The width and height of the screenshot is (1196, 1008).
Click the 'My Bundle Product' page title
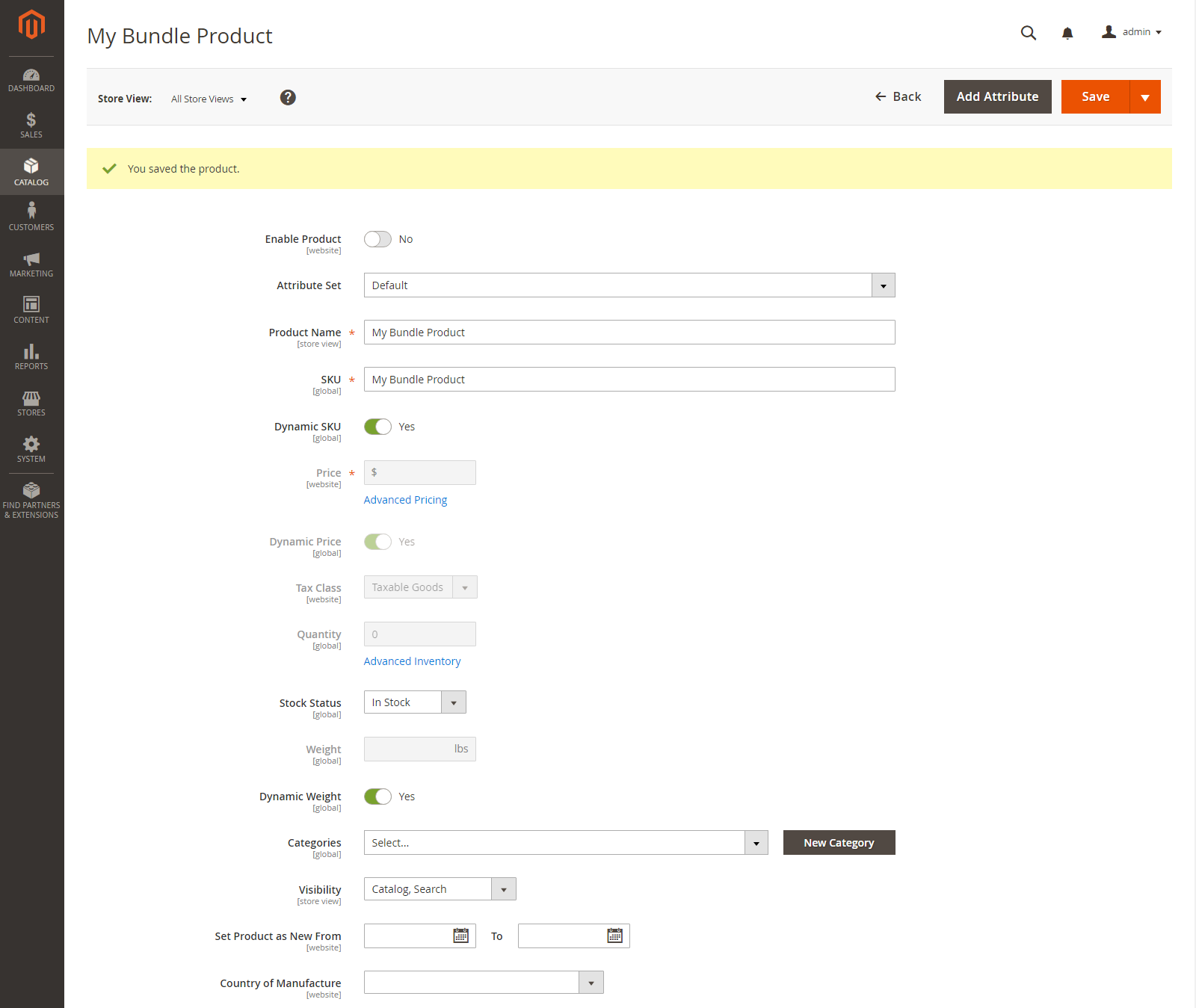click(179, 36)
